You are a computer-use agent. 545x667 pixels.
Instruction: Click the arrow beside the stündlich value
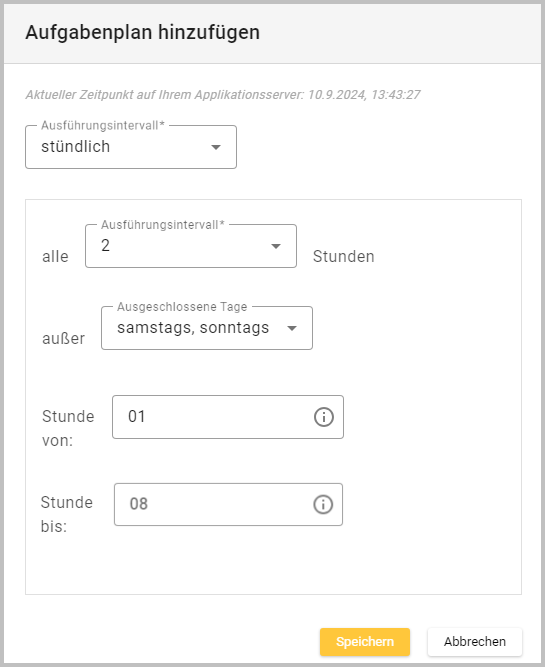(x=216, y=147)
